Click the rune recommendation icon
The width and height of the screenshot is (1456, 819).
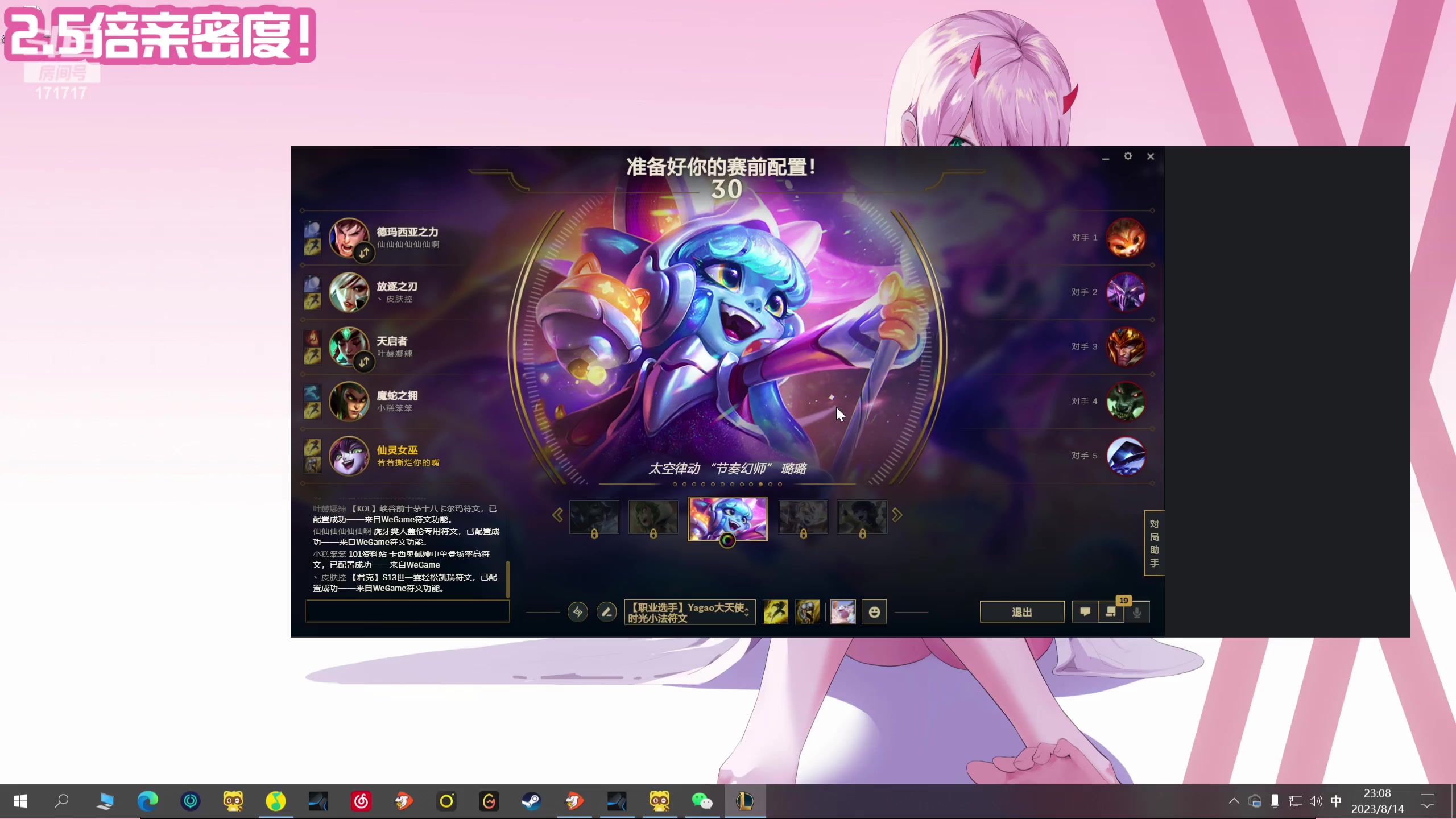point(577,612)
